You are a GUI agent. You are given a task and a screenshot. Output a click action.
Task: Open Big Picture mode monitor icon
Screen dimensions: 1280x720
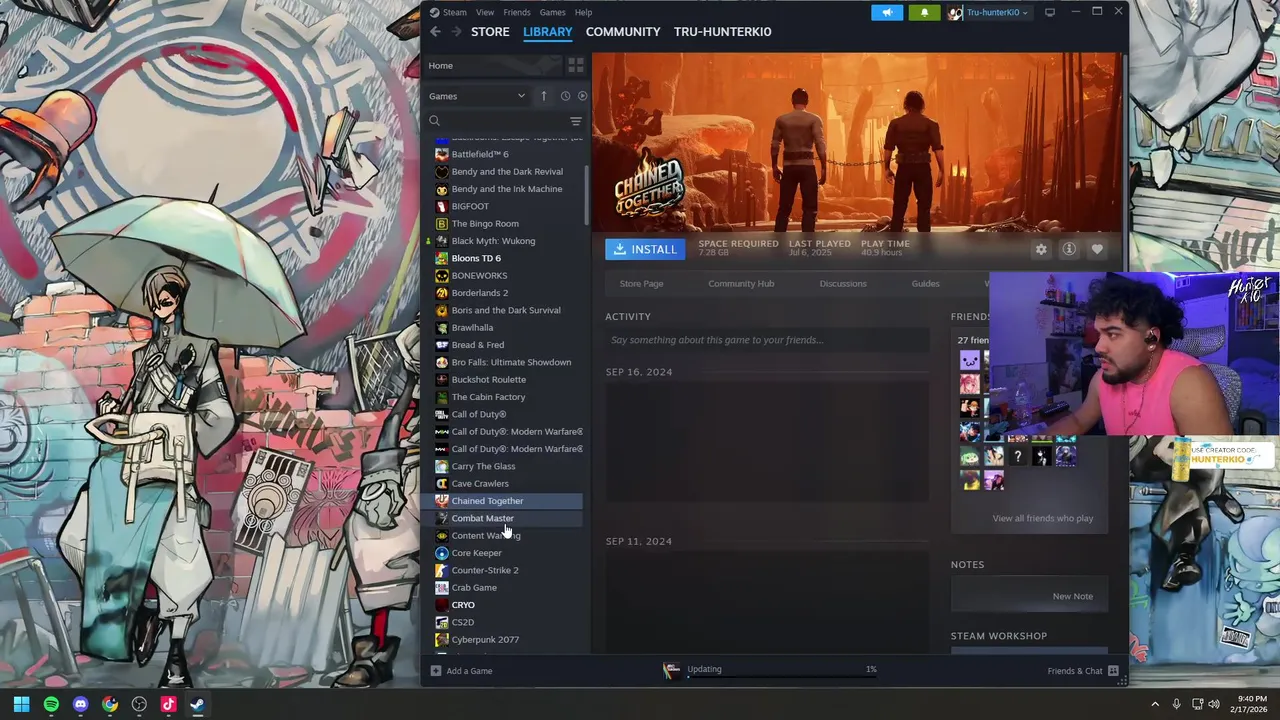coord(1050,12)
